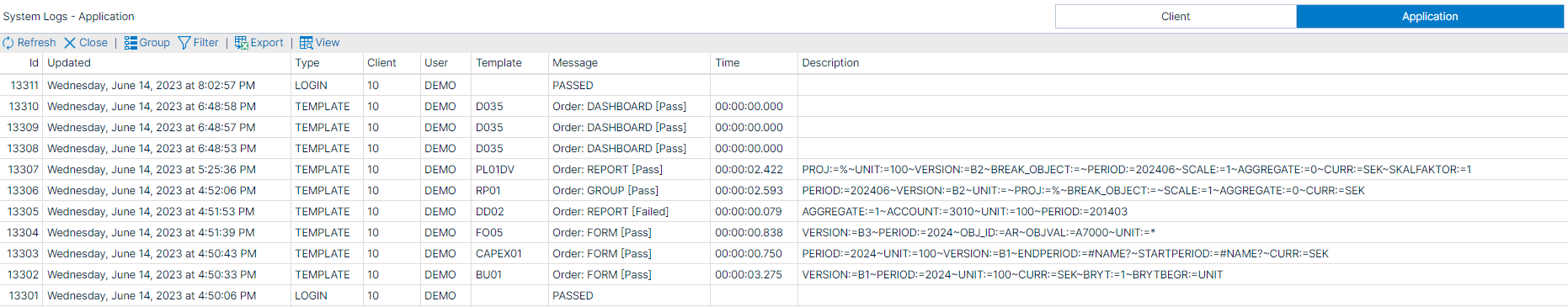Open the Group icon in toolbar
Screen dimensions: 1568x307
(131, 43)
